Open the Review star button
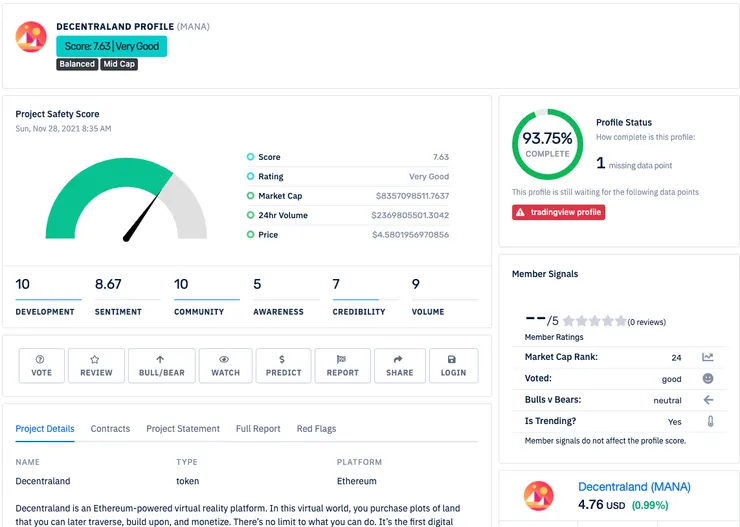 tap(96, 366)
